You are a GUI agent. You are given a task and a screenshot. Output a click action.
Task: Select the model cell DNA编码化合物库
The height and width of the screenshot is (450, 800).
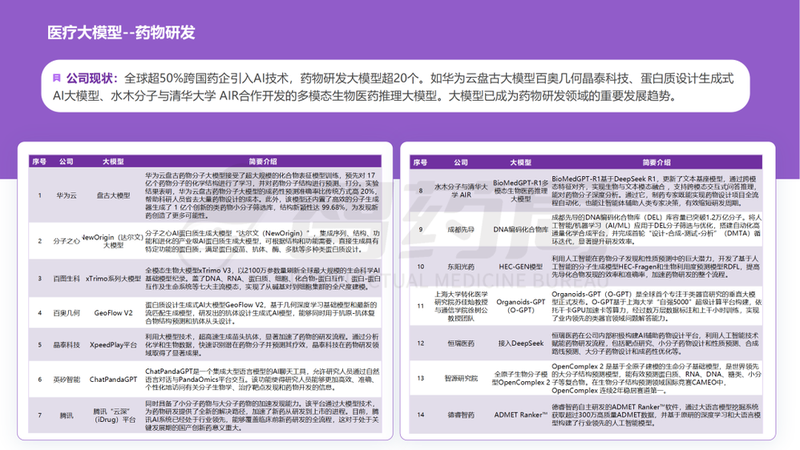point(520,230)
